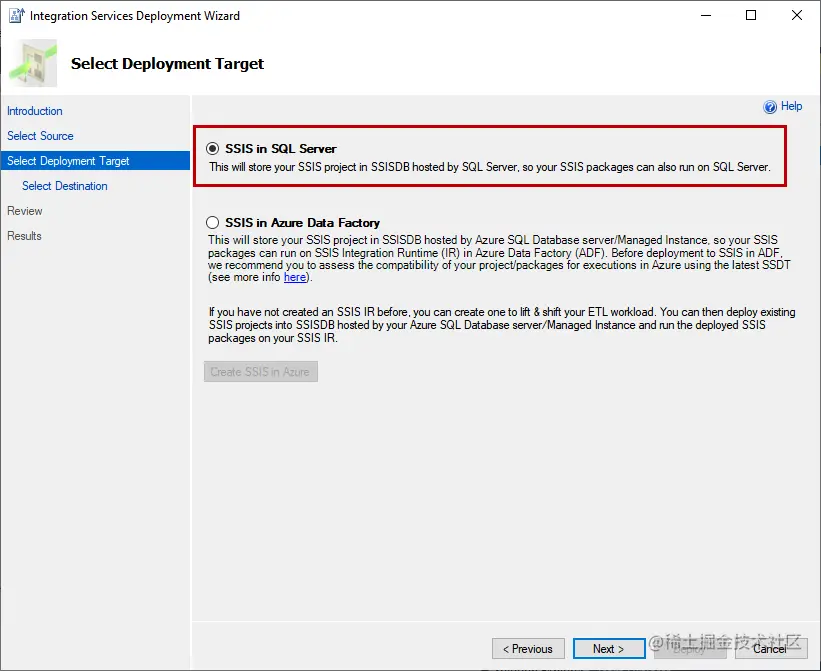Proceed with the Next button
Image resolution: width=821 pixels, height=671 pixels.
click(609, 649)
